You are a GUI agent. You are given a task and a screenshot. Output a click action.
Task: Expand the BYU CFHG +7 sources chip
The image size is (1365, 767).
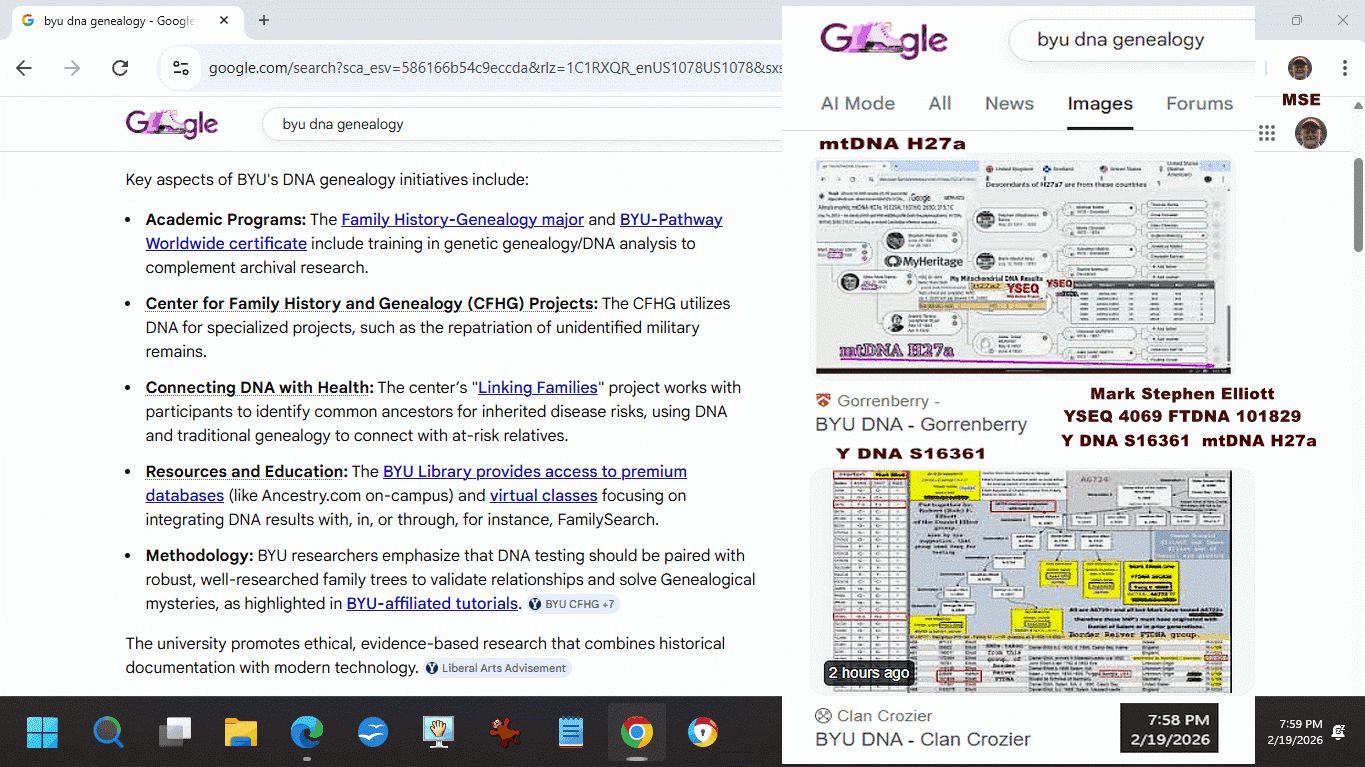(573, 604)
